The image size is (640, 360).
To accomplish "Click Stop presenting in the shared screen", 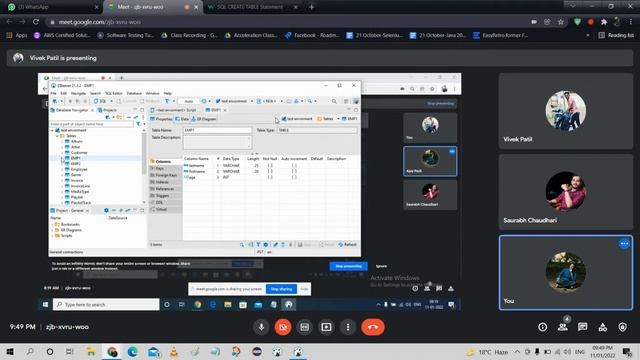I will coord(348,266).
